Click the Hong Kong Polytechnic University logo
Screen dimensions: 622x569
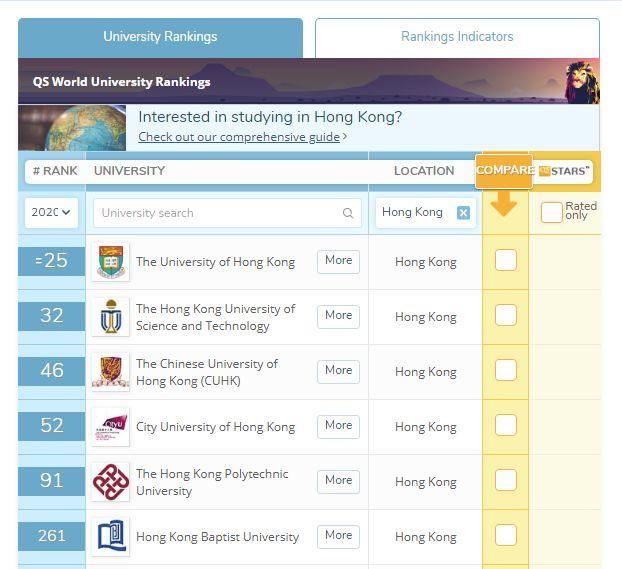pyautogui.click(x=111, y=482)
